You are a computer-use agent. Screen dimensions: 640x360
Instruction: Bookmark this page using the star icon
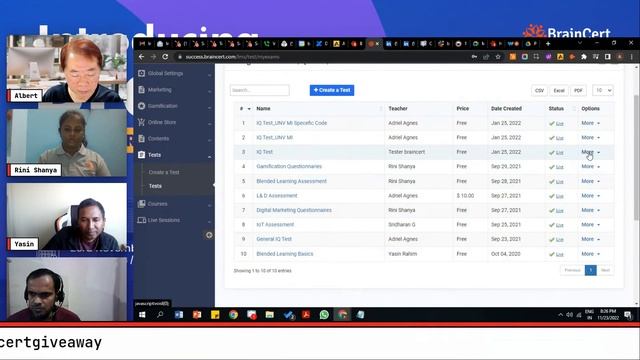498,57
